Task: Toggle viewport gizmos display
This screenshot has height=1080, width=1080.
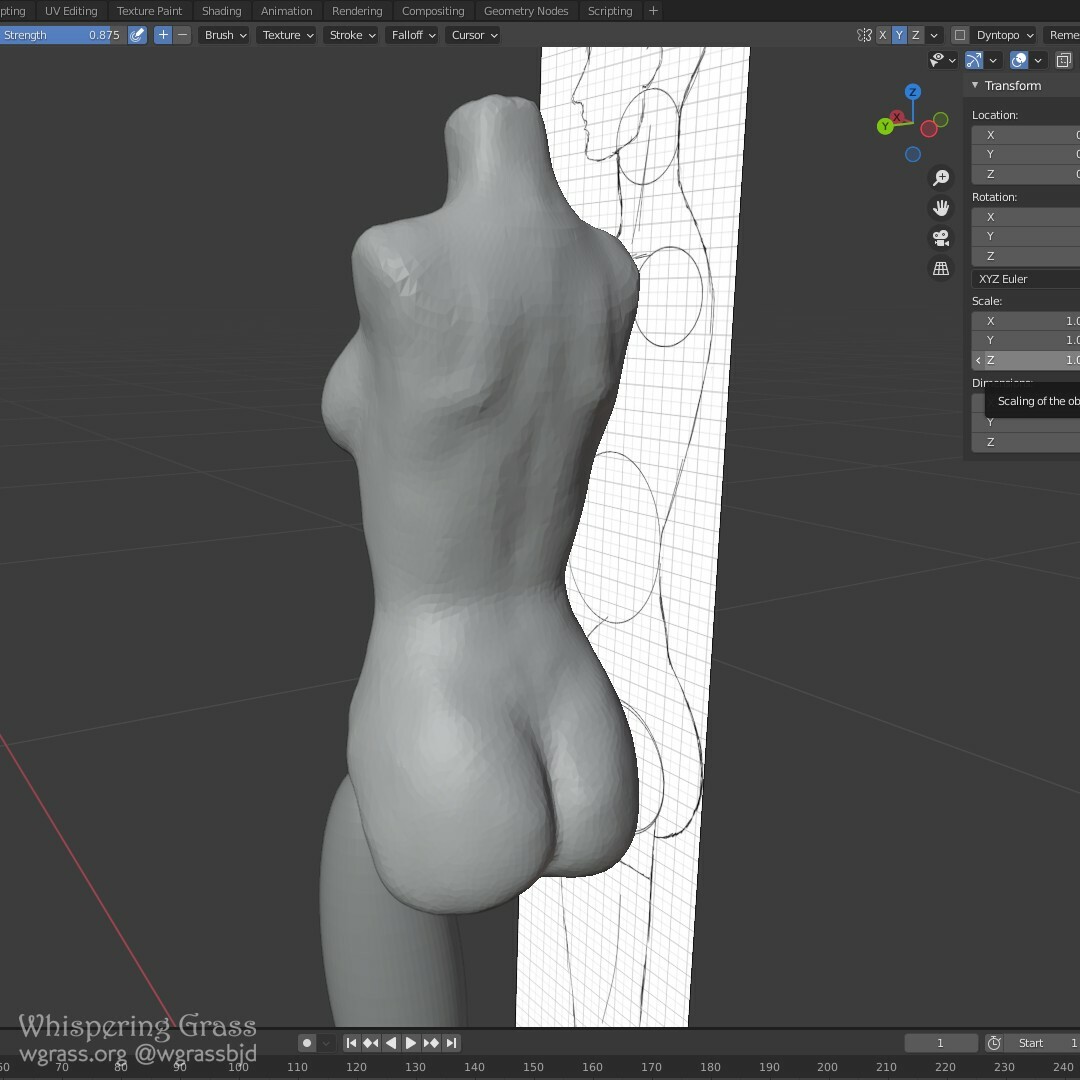Action: tap(974, 61)
